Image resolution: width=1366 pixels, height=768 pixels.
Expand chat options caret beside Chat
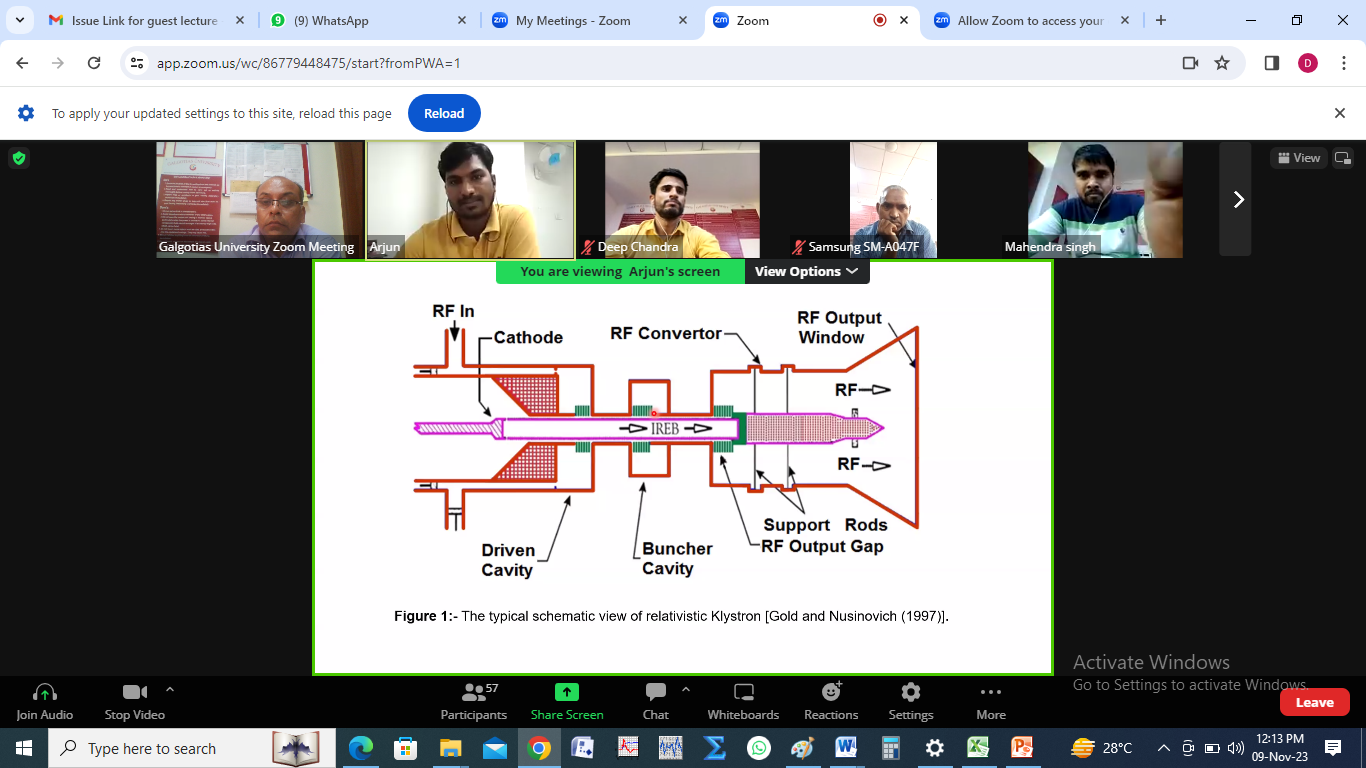pyautogui.click(x=686, y=690)
